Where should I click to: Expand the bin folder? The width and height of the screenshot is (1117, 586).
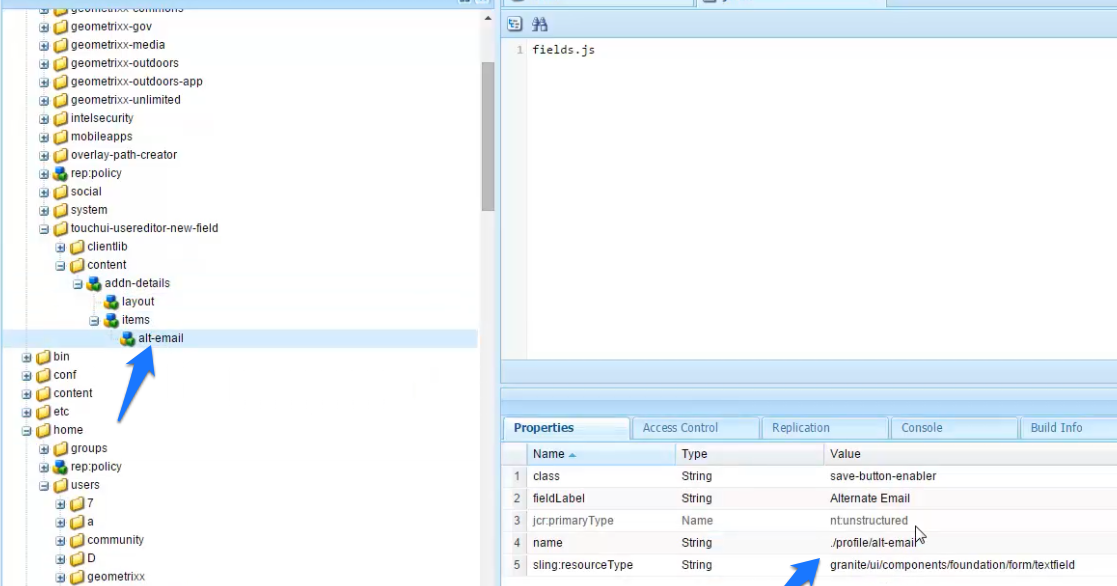25,356
